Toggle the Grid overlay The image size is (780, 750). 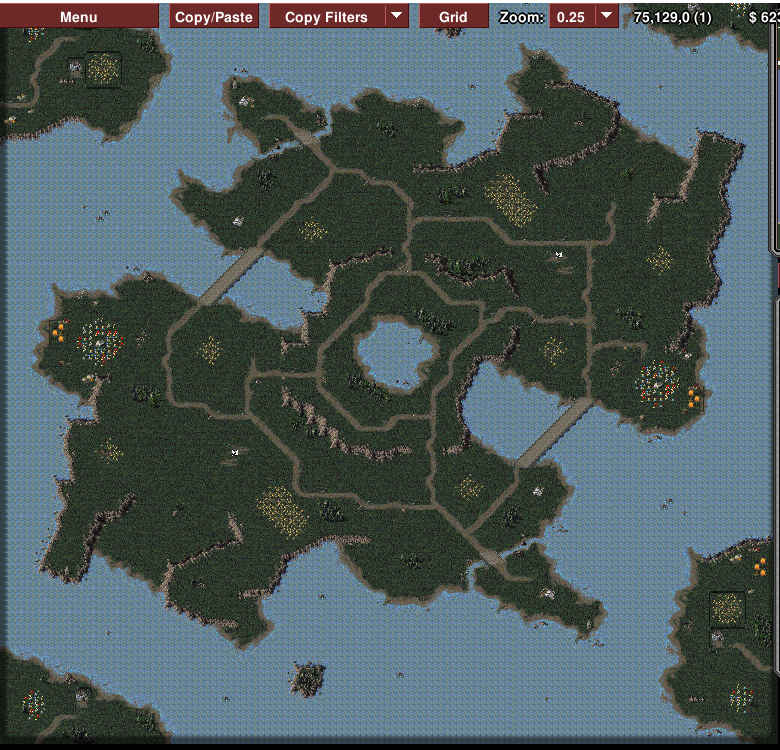click(x=453, y=17)
